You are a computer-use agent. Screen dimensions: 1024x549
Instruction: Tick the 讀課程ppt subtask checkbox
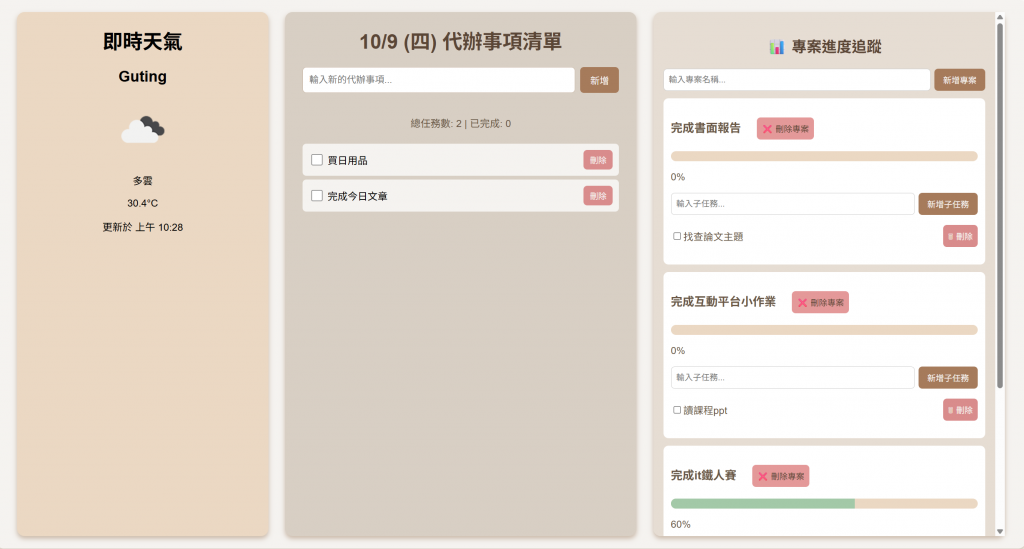pos(677,410)
